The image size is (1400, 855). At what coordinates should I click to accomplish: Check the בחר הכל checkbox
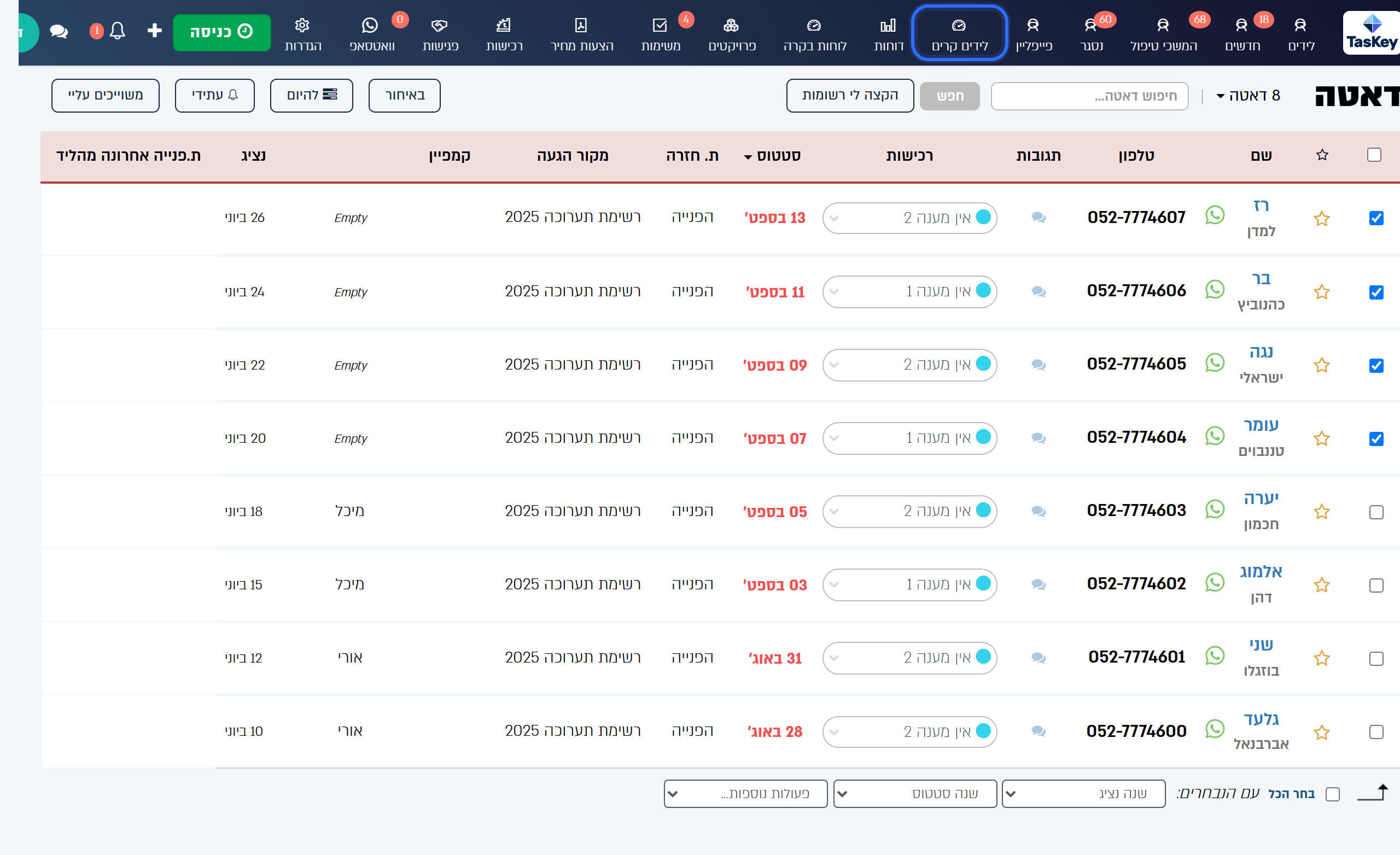[x=1332, y=794]
